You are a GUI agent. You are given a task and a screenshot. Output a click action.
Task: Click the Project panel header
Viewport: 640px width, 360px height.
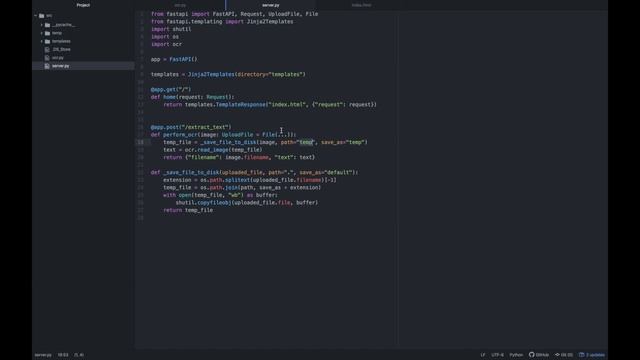click(x=83, y=5)
